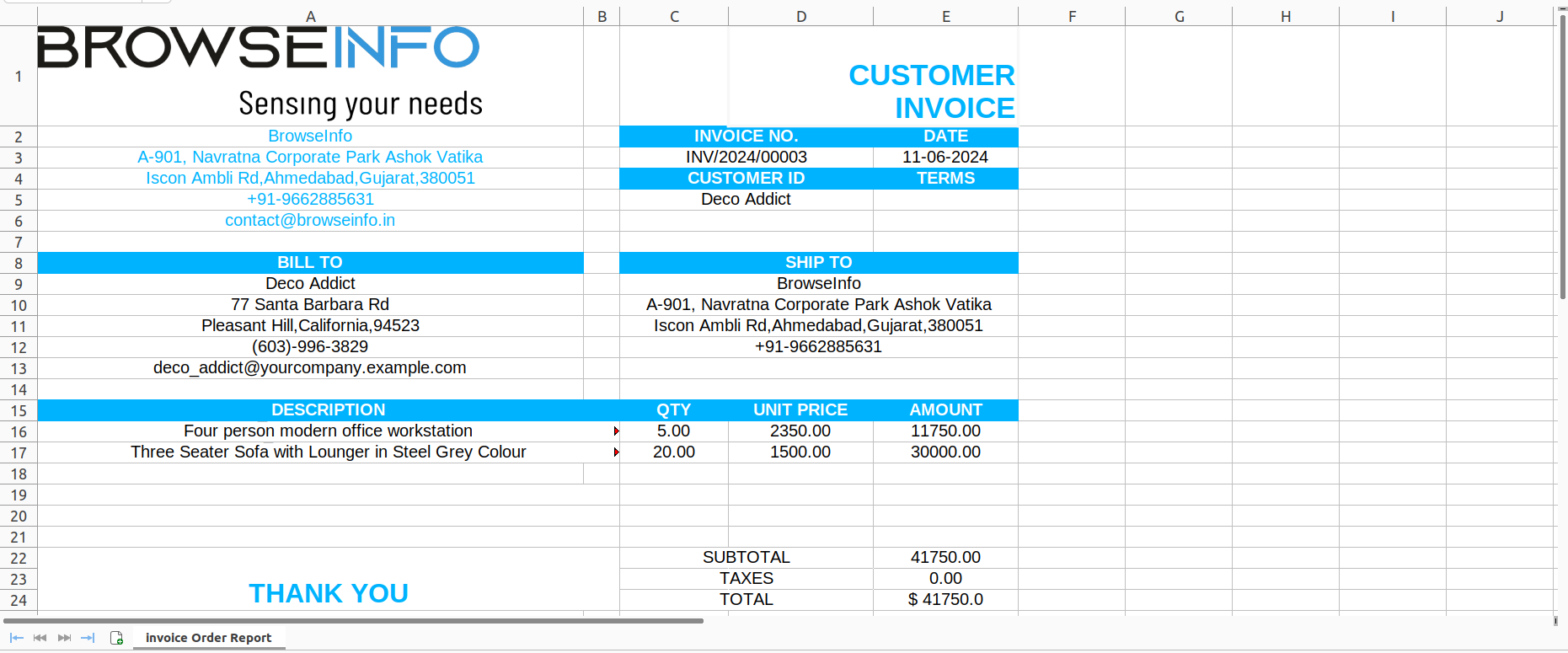Select the "BILL TO" header cell

click(310, 263)
